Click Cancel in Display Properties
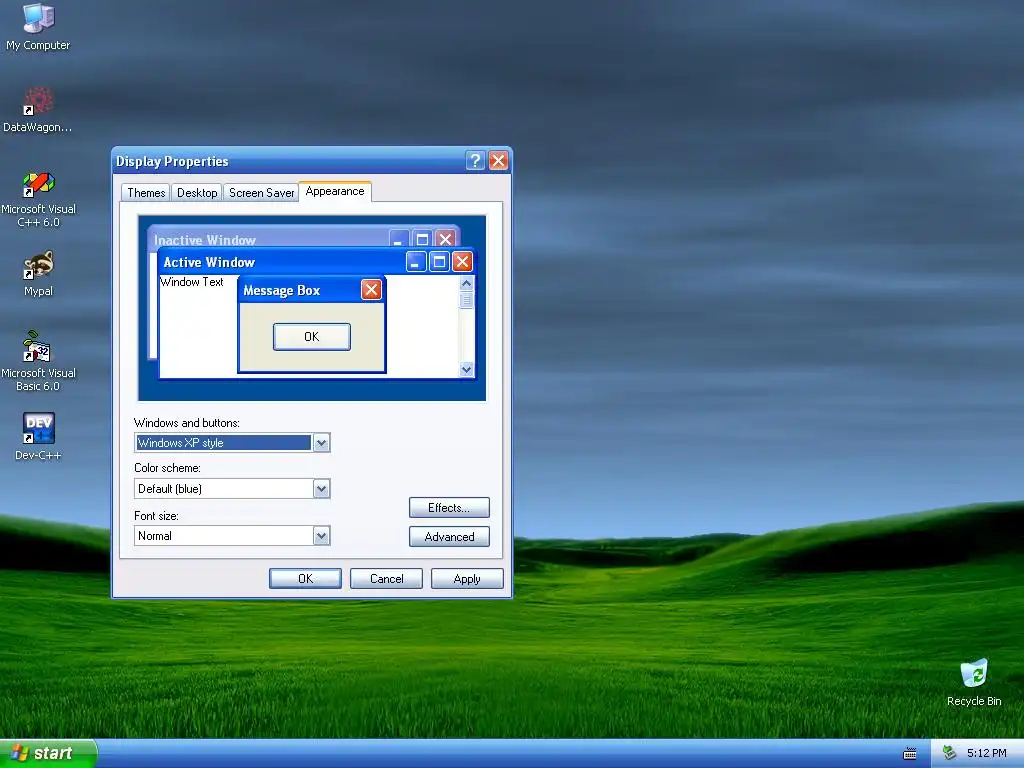 pos(387,579)
